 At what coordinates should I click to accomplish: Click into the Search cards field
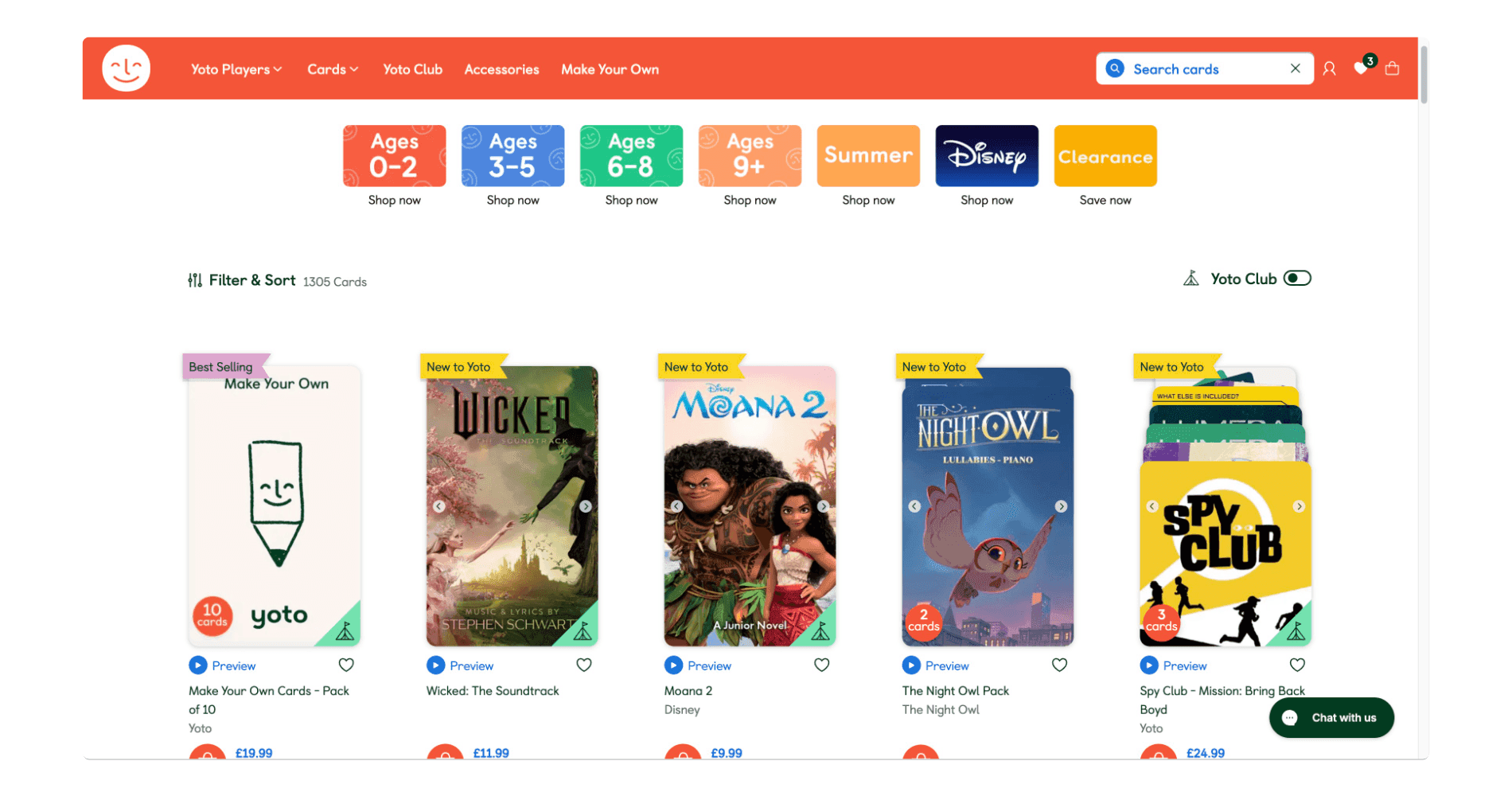[1205, 69]
